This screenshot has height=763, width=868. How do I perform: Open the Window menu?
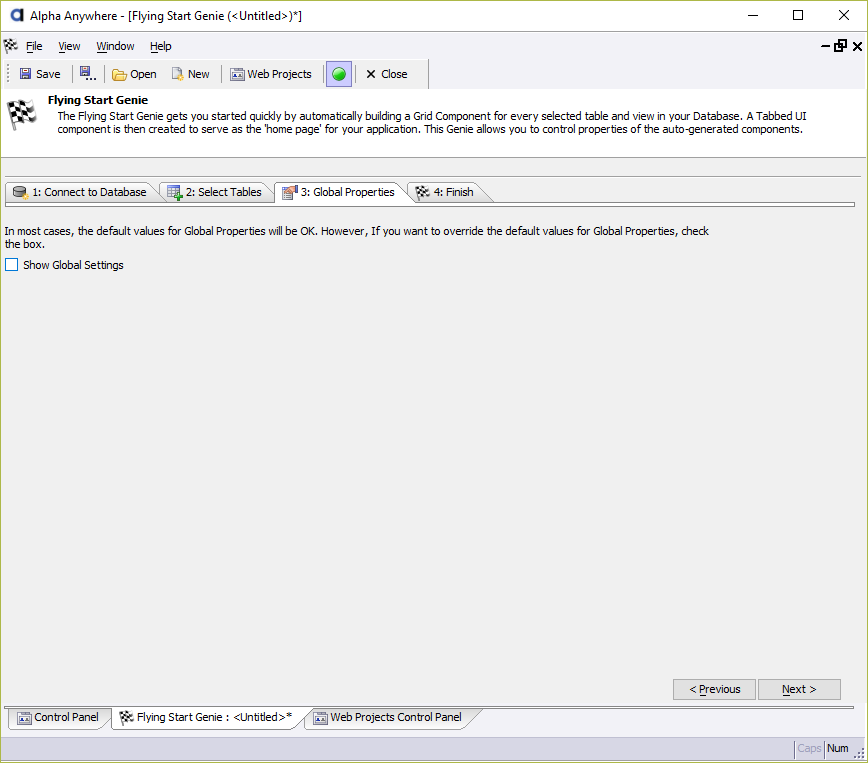[x=115, y=46]
